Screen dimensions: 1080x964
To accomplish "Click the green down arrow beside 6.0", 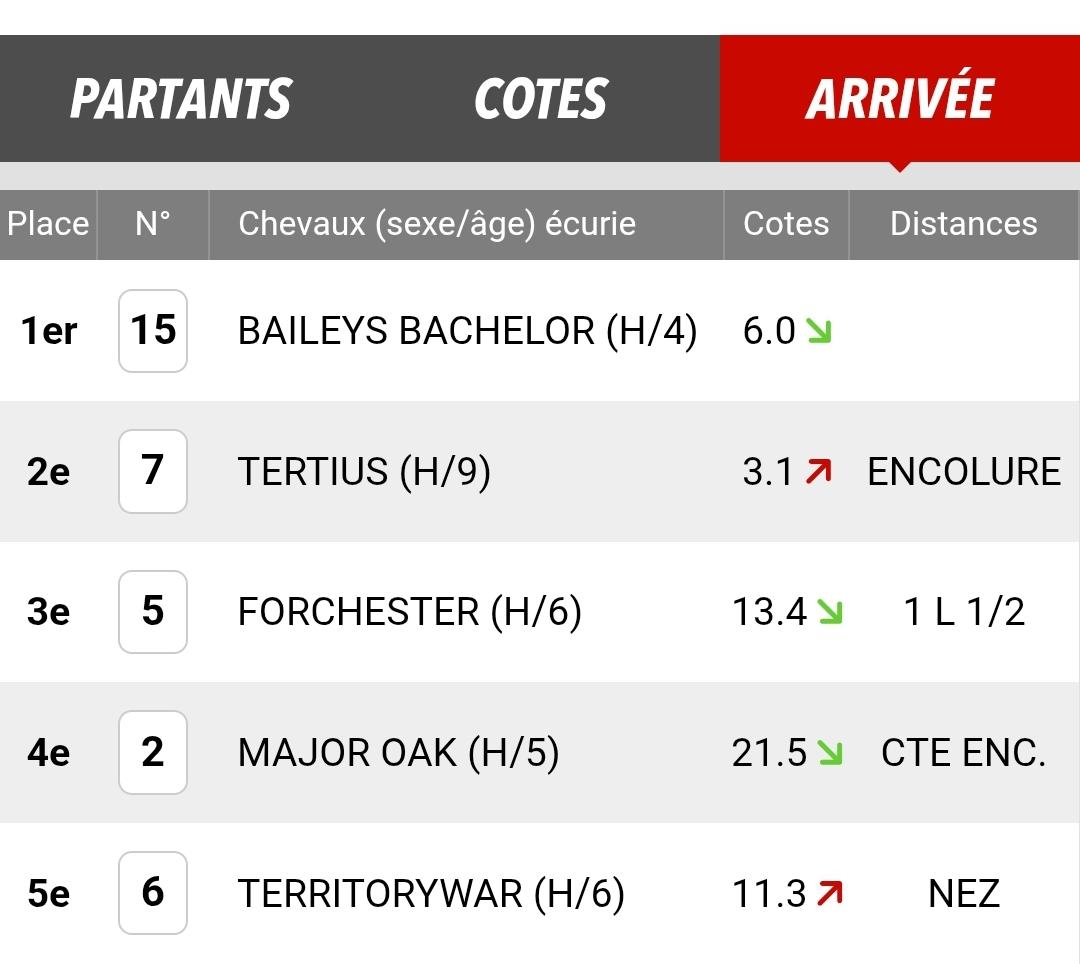I will [x=819, y=331].
